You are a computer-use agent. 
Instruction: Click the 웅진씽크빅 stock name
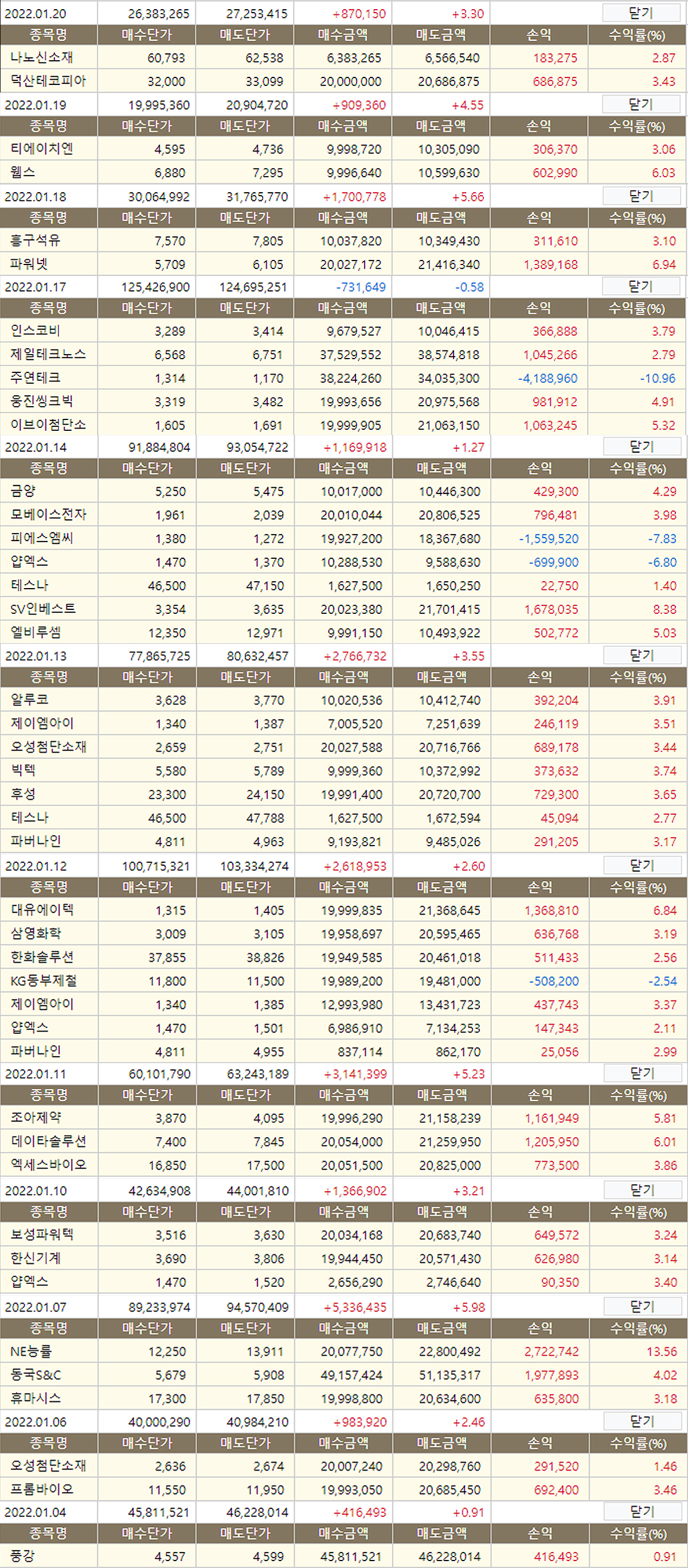[41, 401]
